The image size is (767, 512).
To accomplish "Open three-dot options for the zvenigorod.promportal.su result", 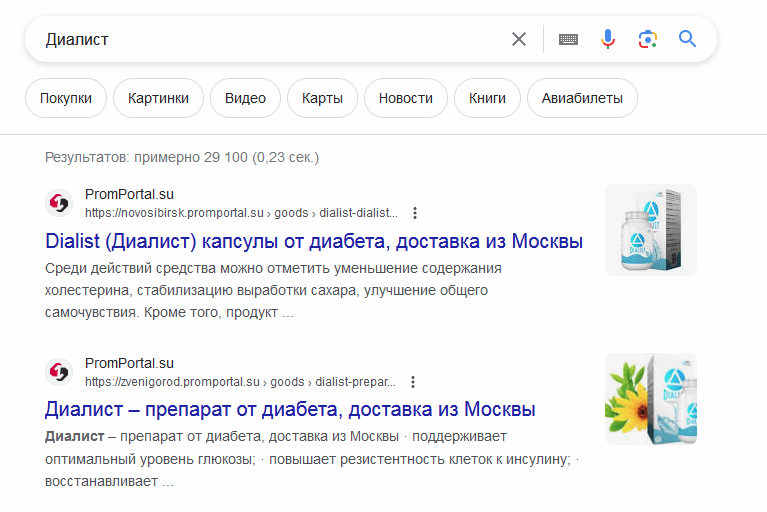I will pyautogui.click(x=413, y=382).
